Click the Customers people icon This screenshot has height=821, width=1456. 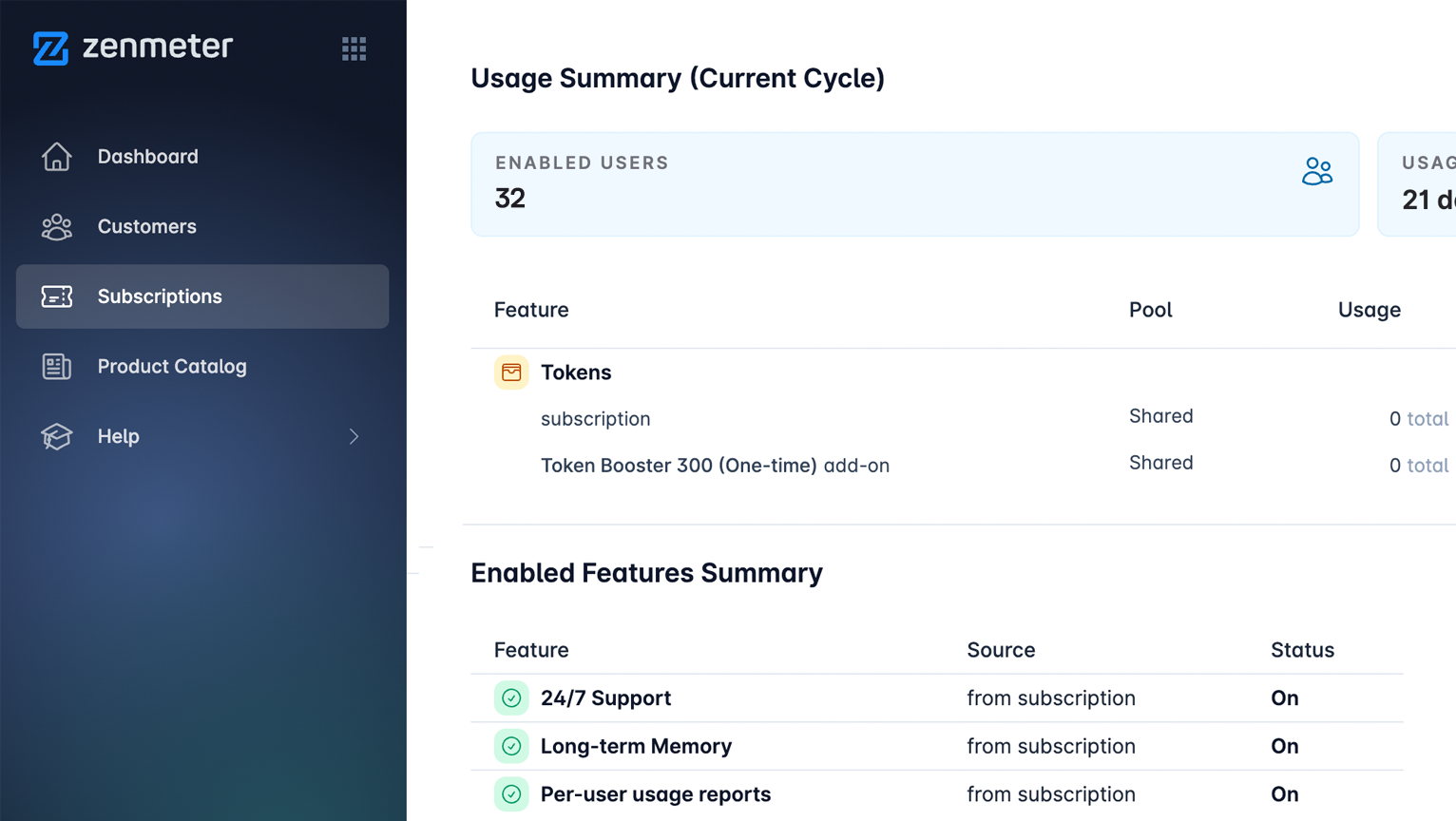click(57, 226)
